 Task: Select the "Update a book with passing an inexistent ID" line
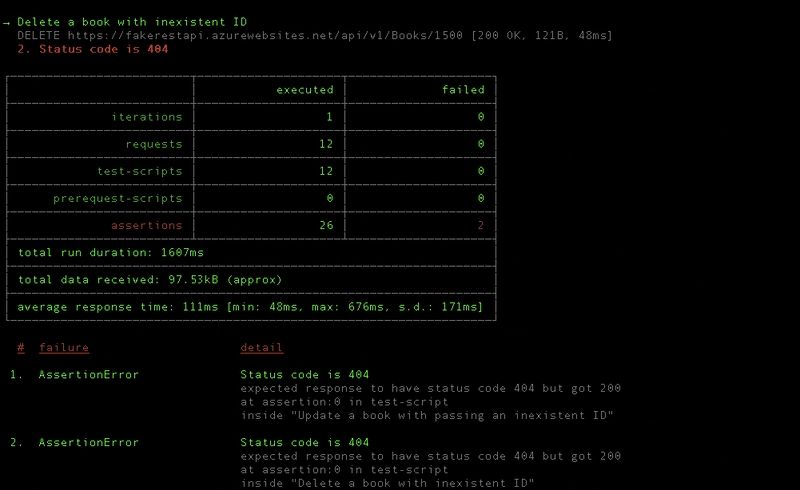coord(427,415)
